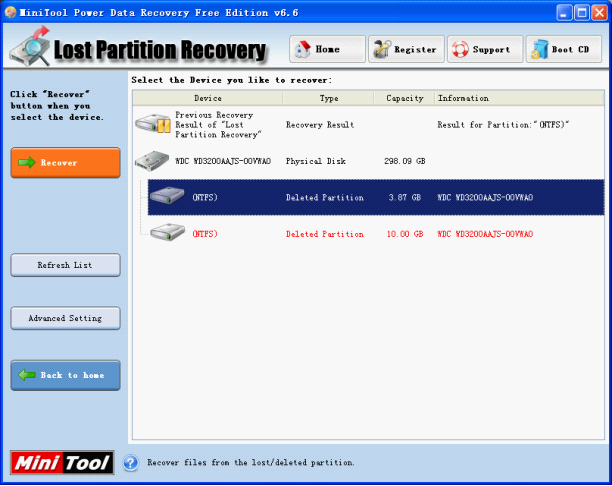Screen dimensions: 612x486
Task: Click the house icon on Home button
Action: coord(303,49)
